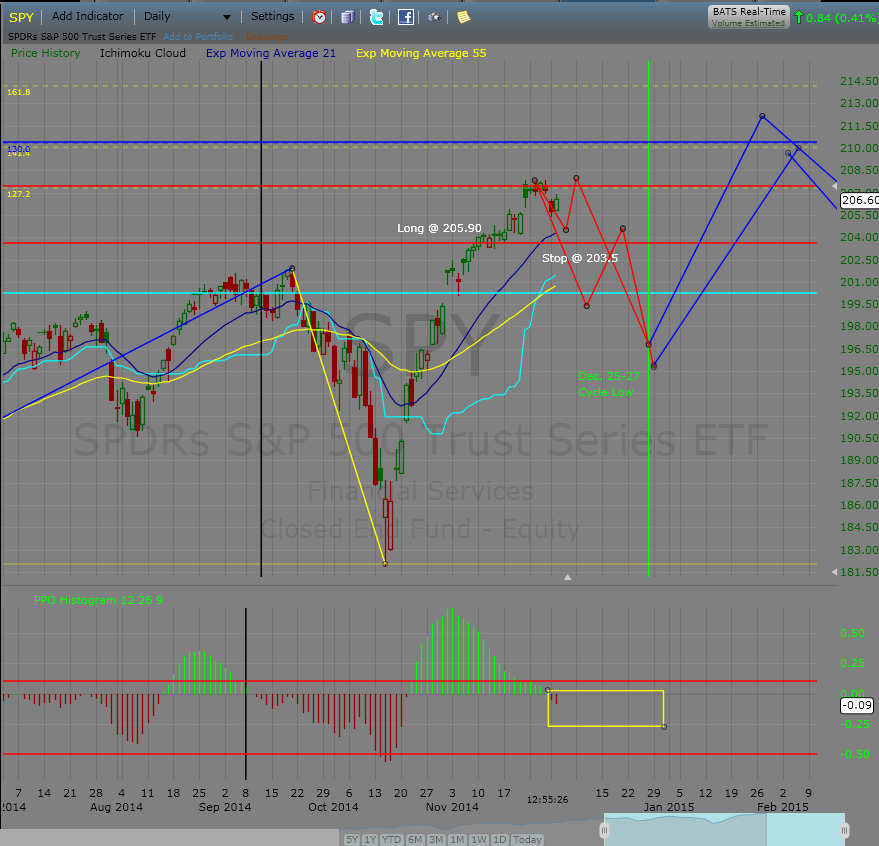Set range to YTD
This screenshot has height=846, width=879.
[x=391, y=839]
